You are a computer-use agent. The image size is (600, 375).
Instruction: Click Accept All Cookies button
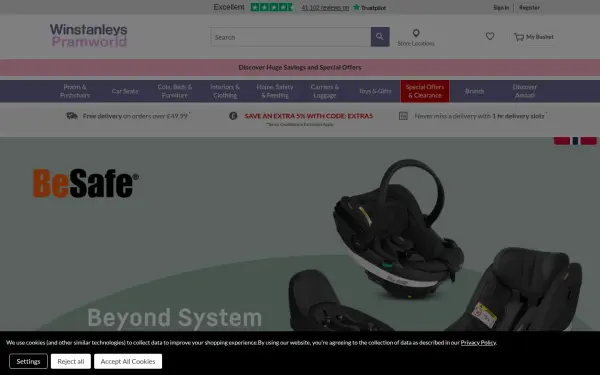tap(128, 361)
